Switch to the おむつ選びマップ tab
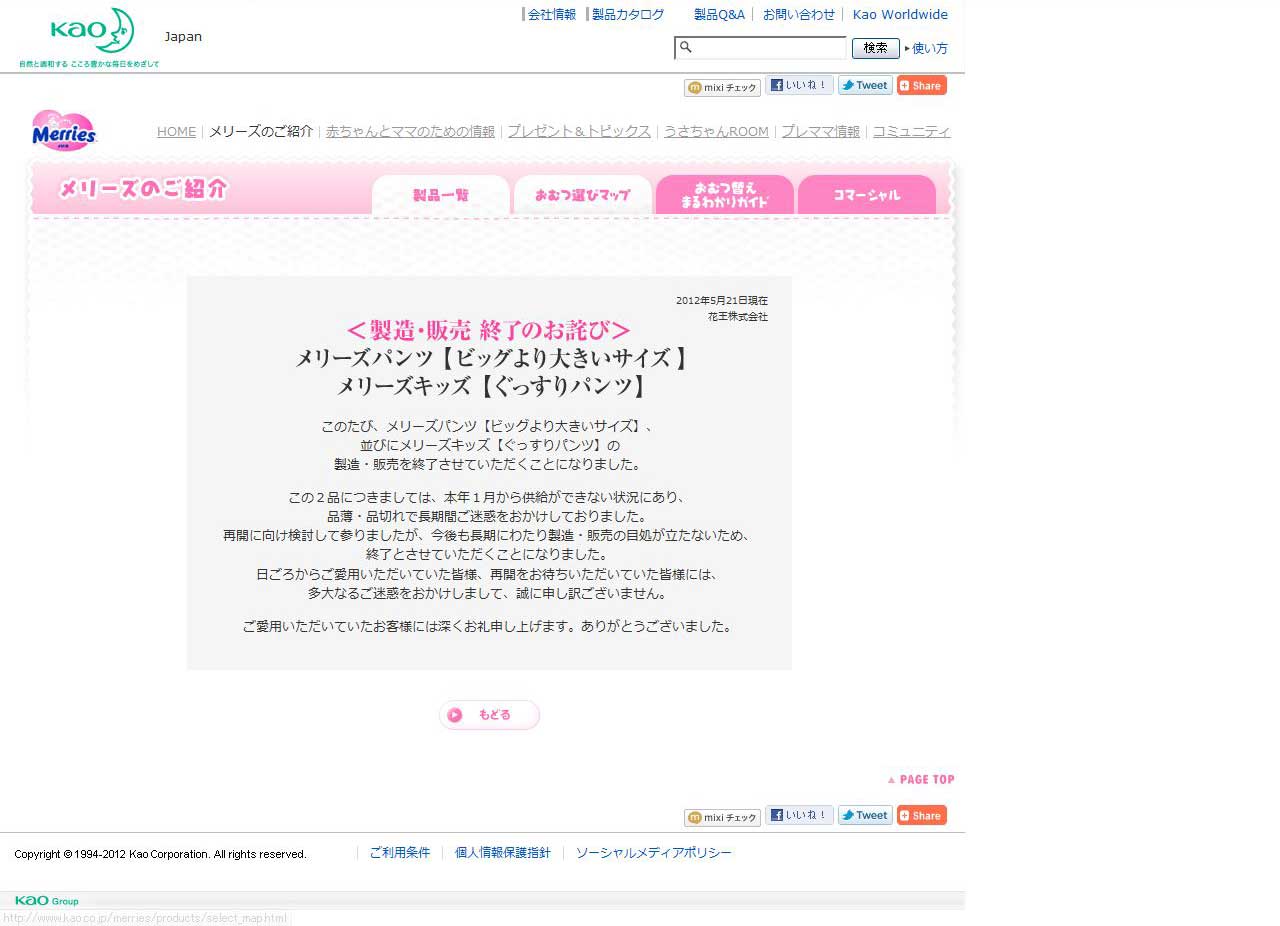Screen dimensions: 1280x926 coord(582,196)
